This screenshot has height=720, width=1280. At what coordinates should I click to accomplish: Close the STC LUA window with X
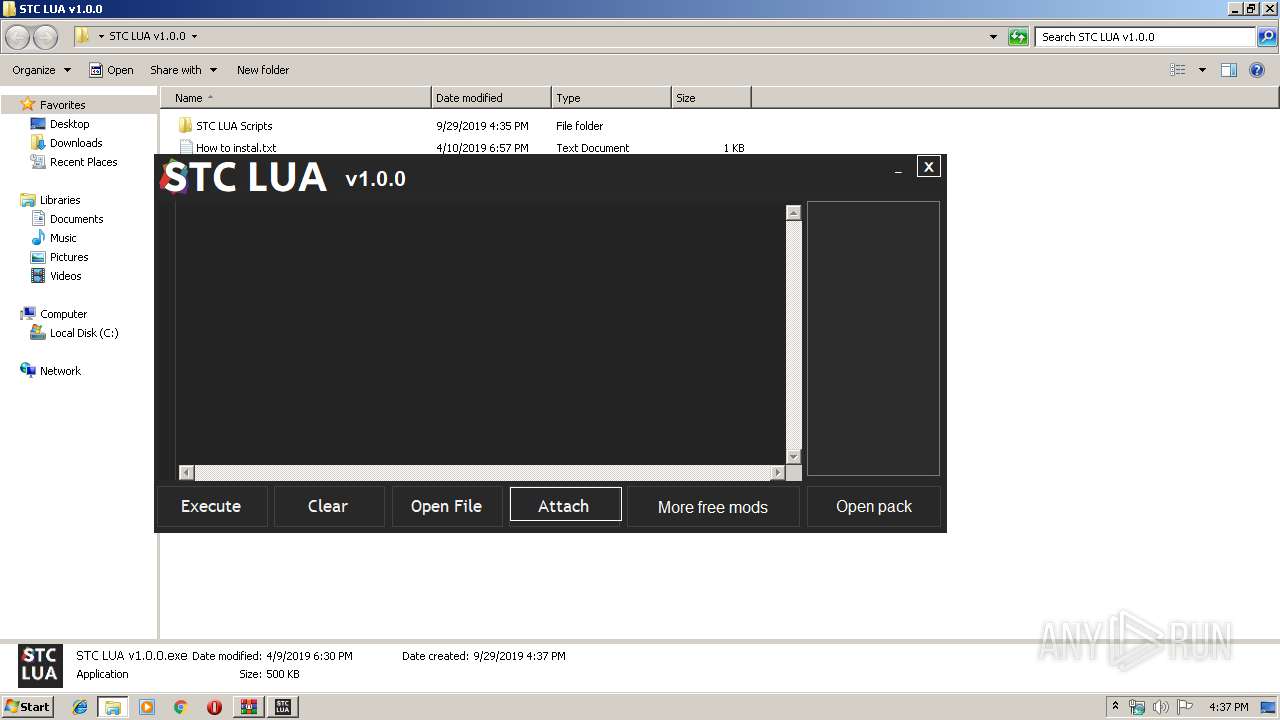(929, 167)
